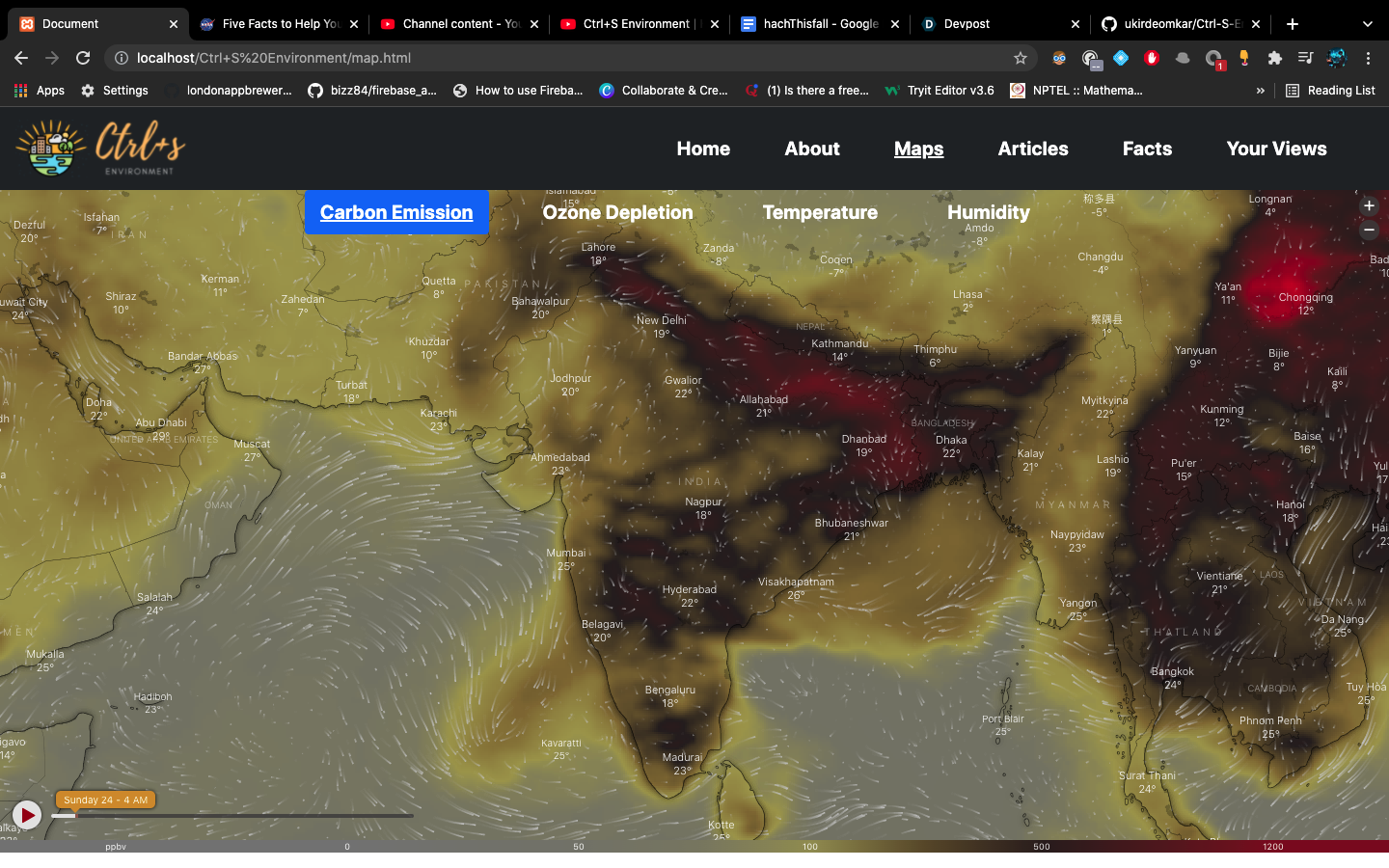
Task: Zoom out the map with minus button
Action: tap(1369, 230)
